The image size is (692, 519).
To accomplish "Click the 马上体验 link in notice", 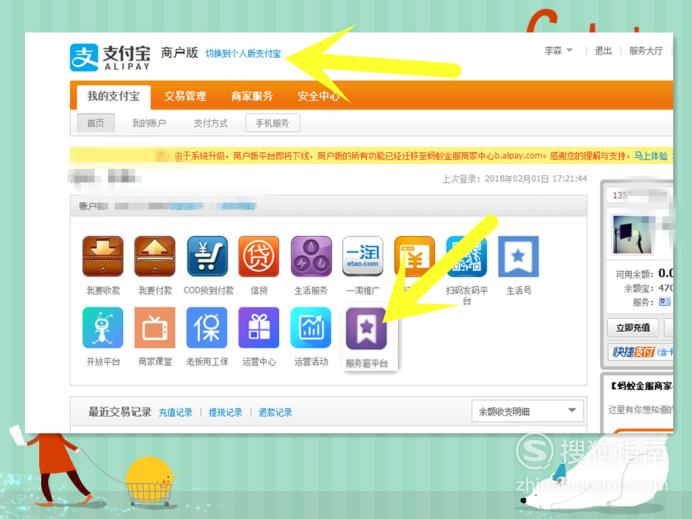I will 651,156.
